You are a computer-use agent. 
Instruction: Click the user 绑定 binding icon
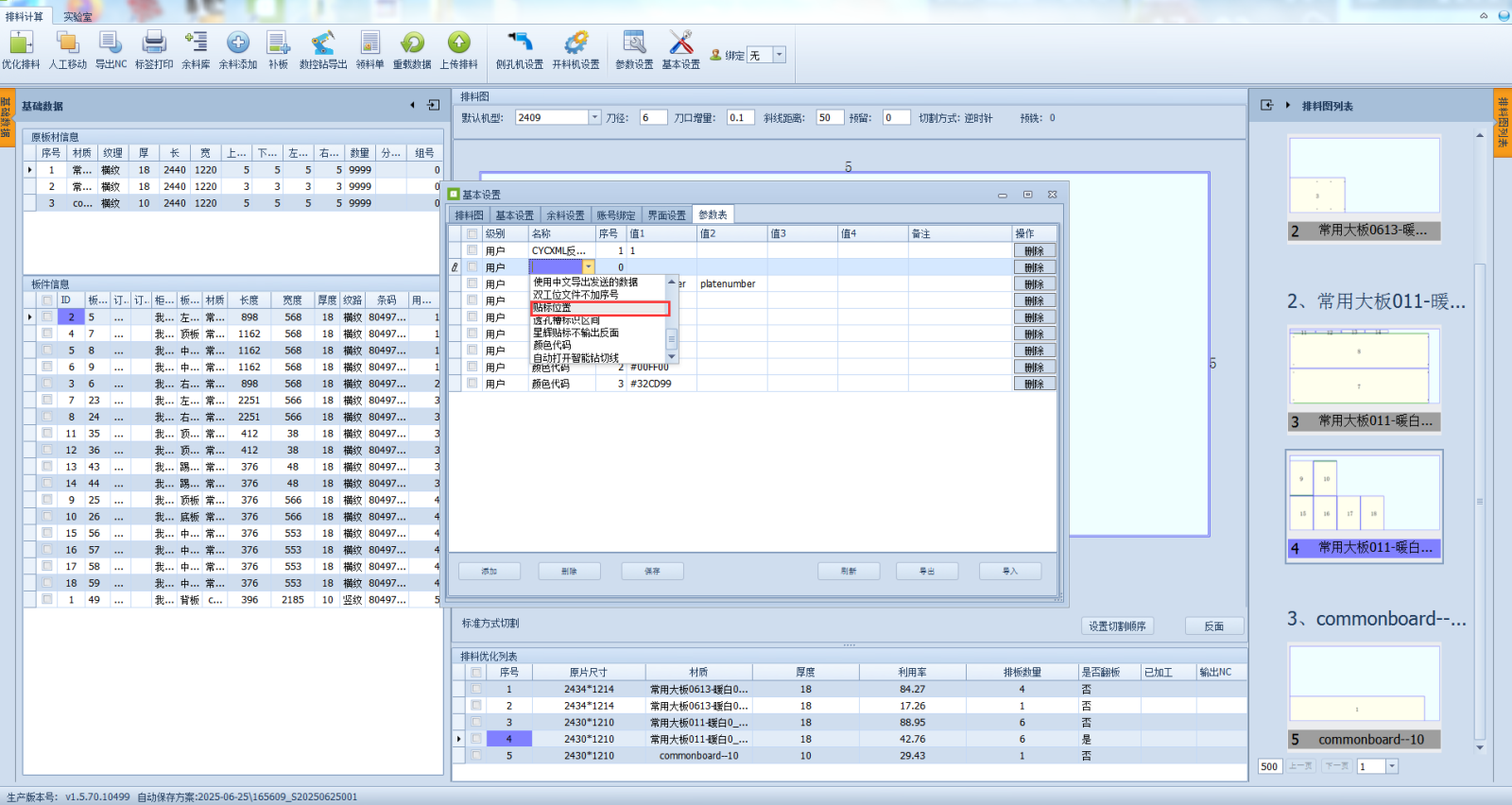coord(715,55)
